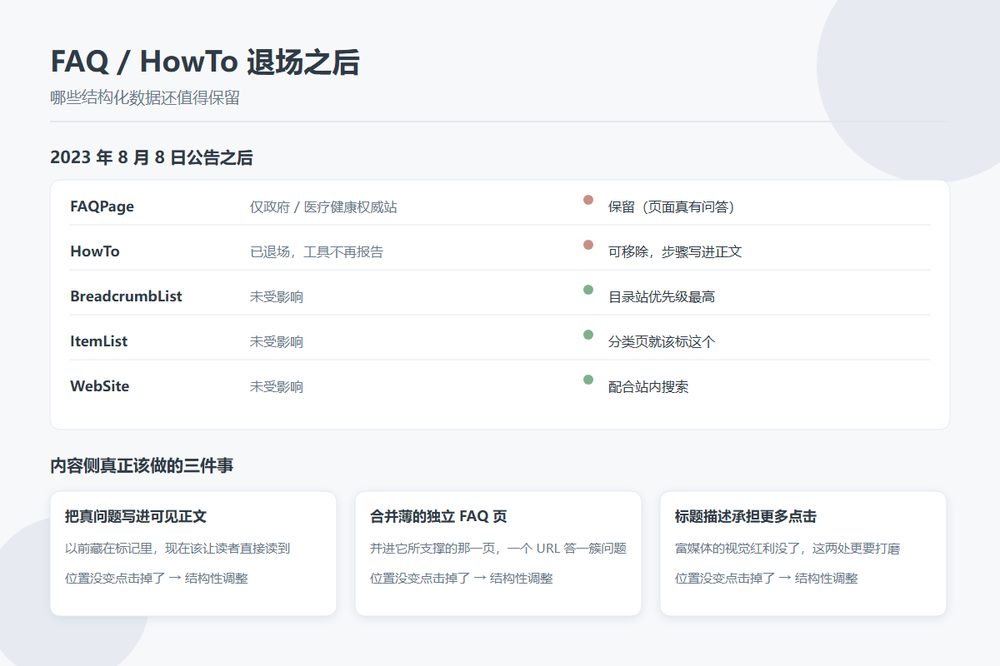Click the cell '仅政府 / 医疗健康权威站'
1000x666 pixels.
323,207
